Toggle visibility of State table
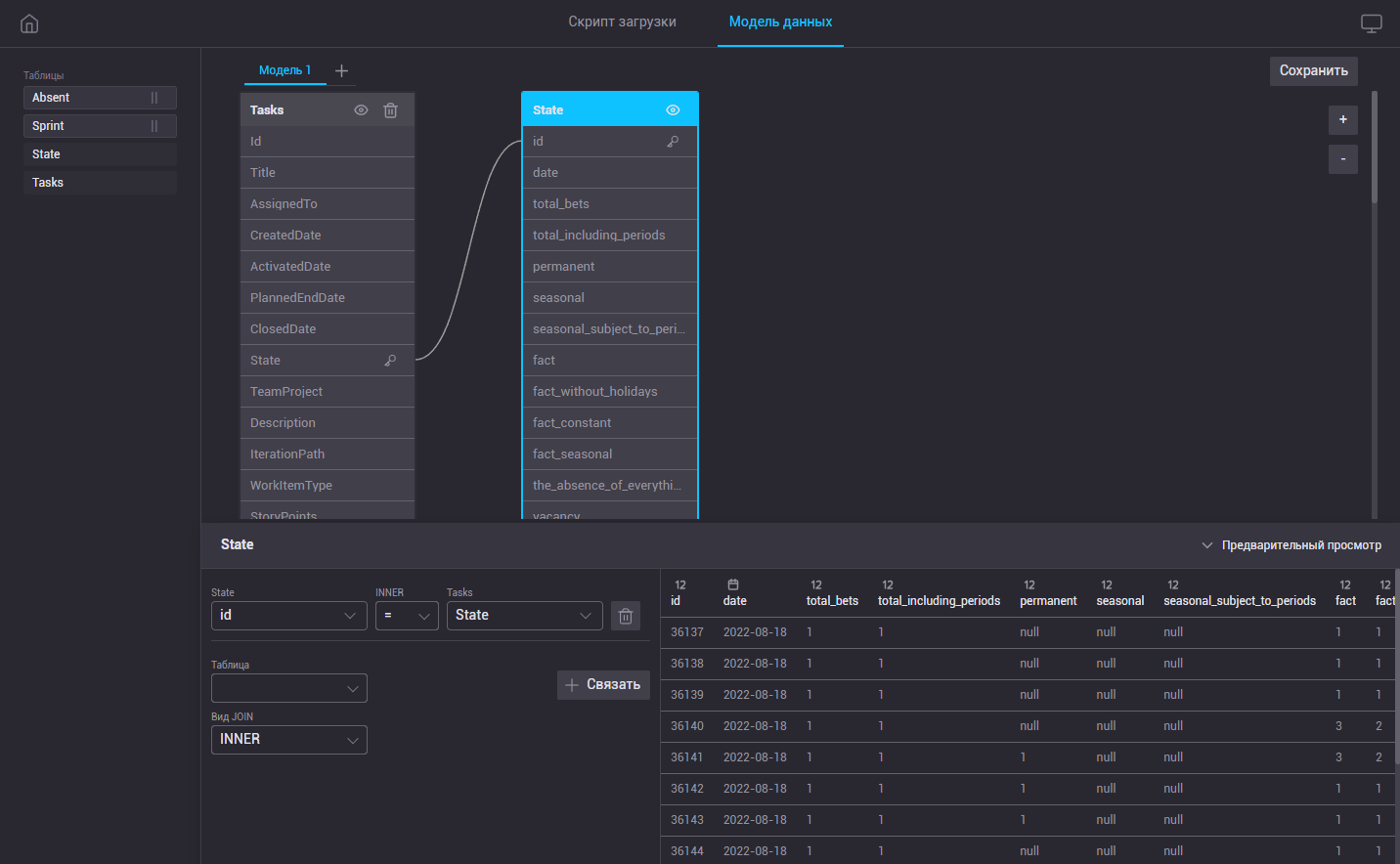The height and width of the screenshot is (864, 1400). coord(673,110)
